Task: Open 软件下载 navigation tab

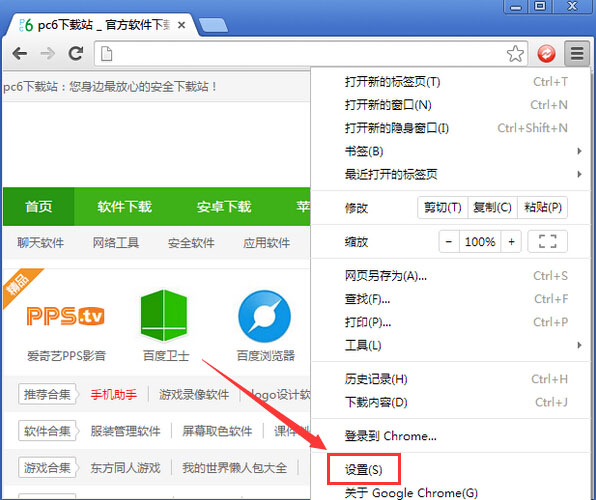Action: pyautogui.click(x=124, y=206)
